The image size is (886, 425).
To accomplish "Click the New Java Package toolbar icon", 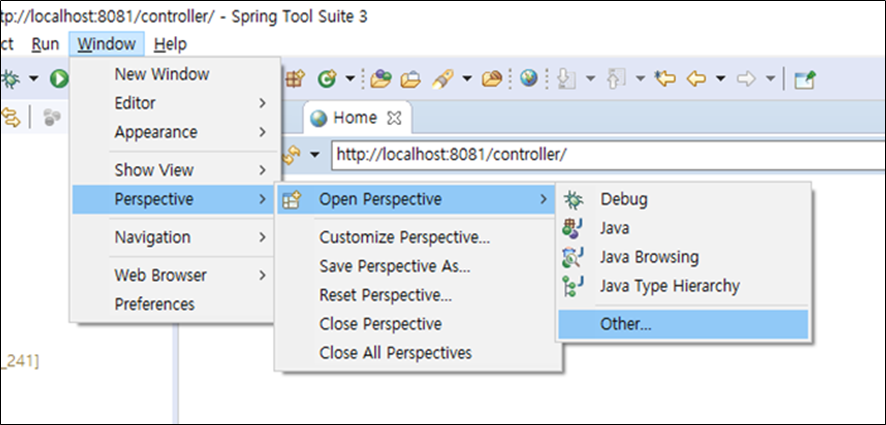I will 295,79.
